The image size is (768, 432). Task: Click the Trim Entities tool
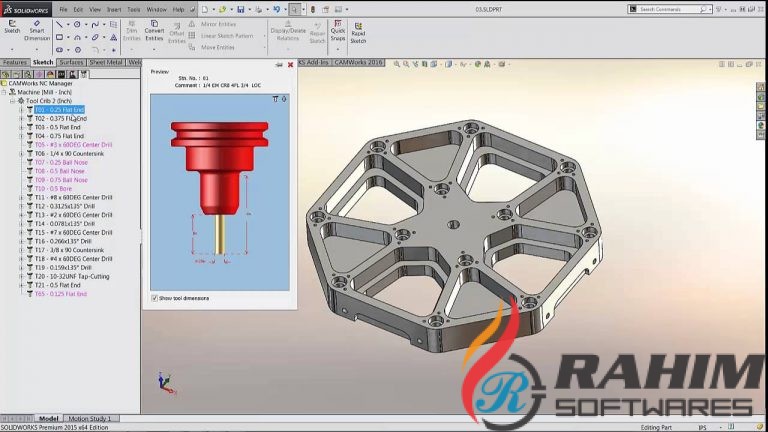click(131, 30)
